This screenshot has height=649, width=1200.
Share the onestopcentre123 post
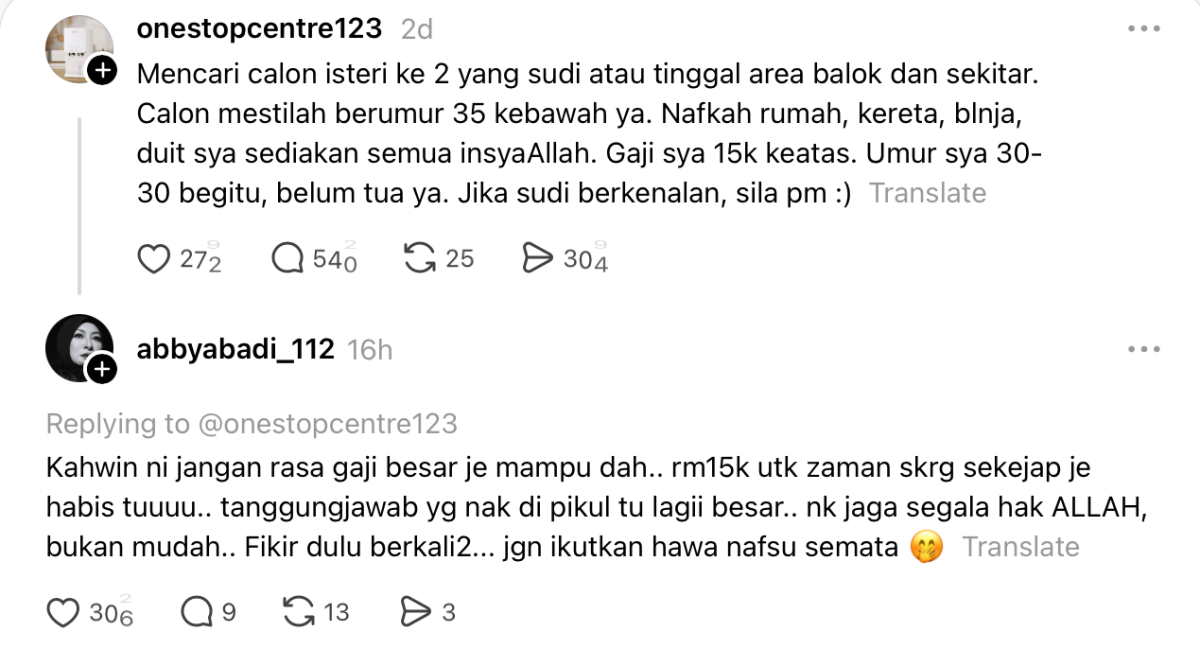click(x=538, y=259)
